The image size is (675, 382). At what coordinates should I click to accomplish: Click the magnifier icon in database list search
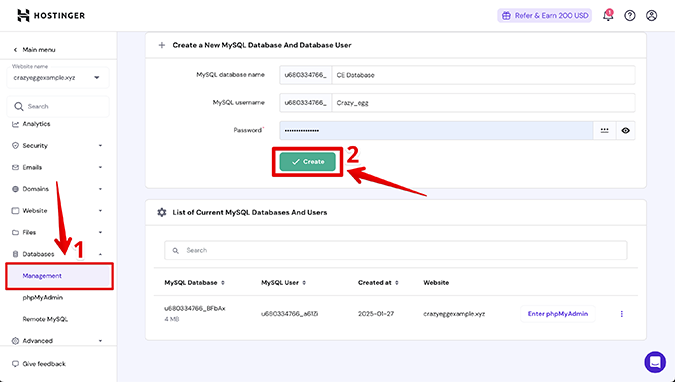(x=176, y=251)
